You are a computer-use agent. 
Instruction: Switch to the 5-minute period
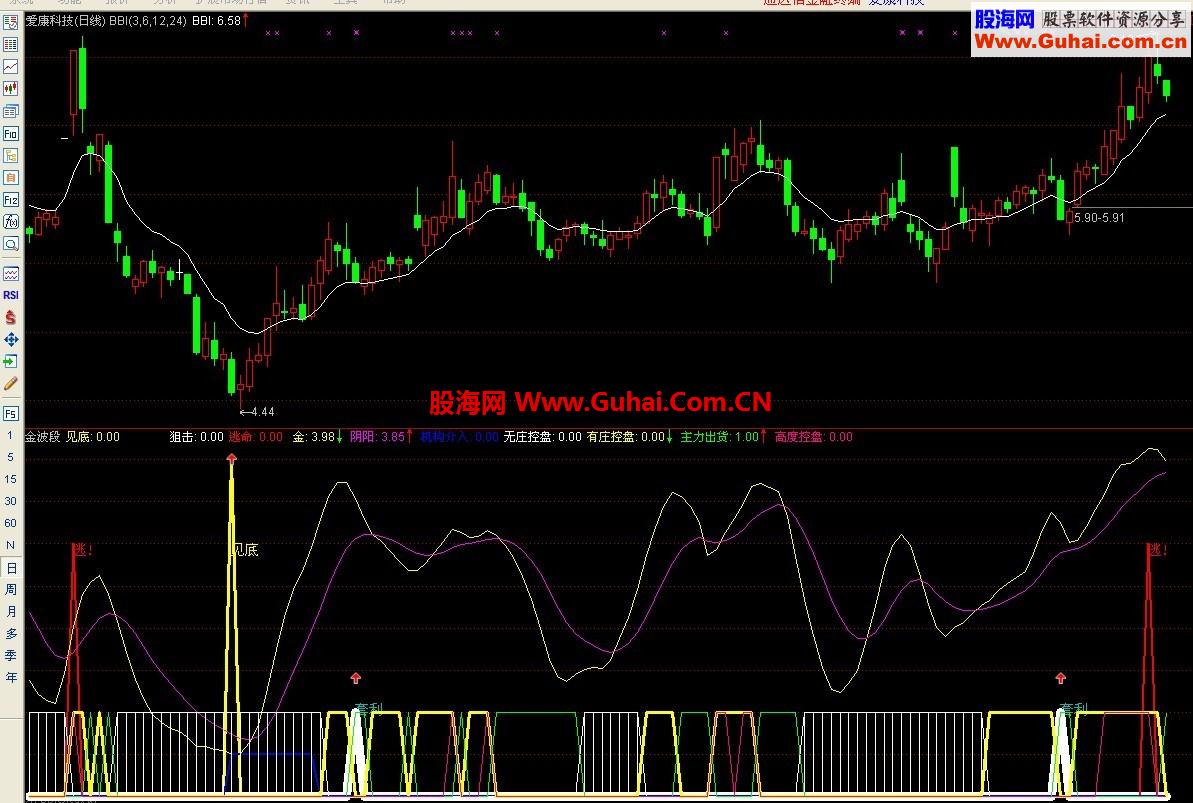[11, 457]
